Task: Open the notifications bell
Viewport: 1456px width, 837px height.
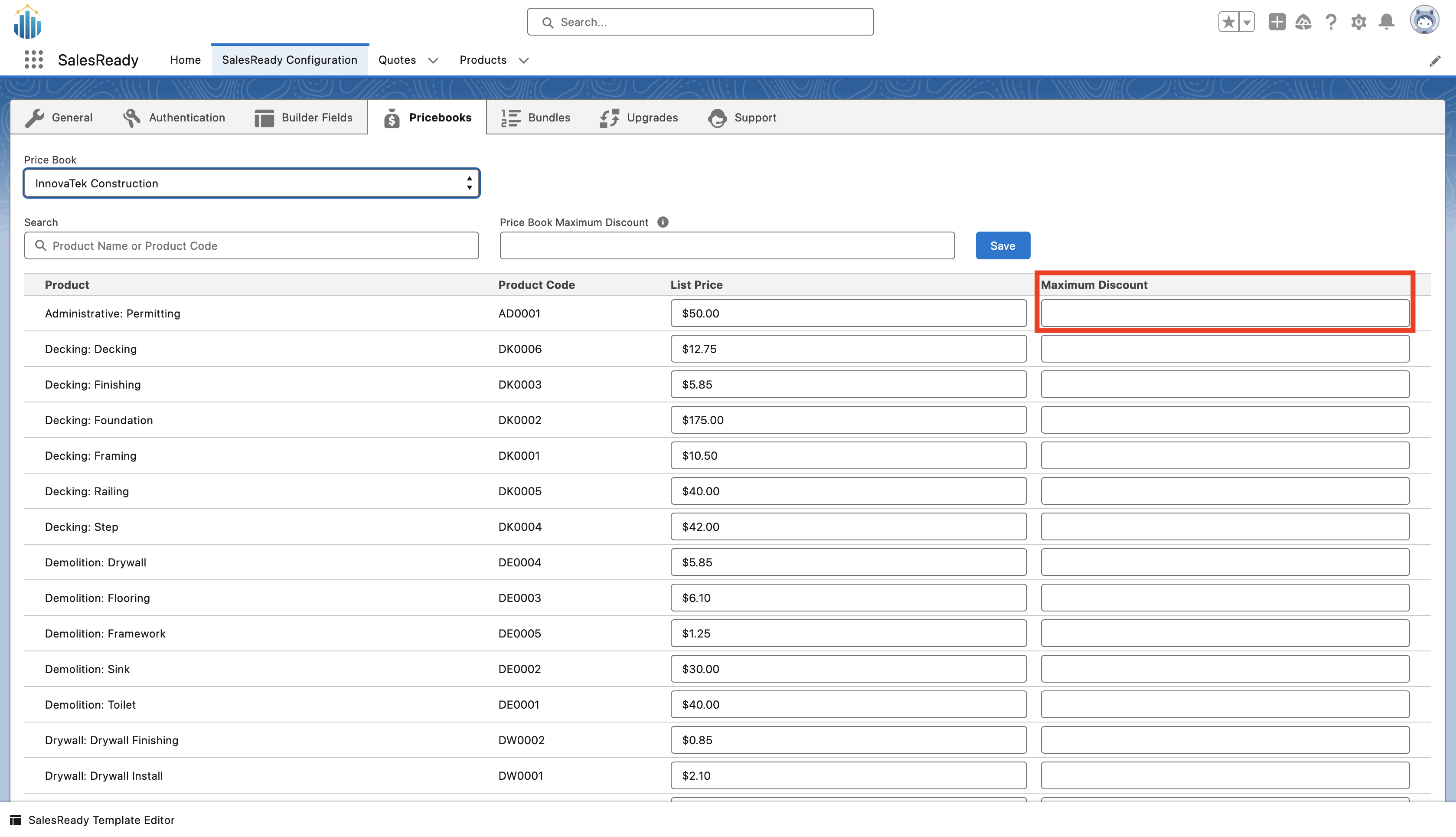Action: pos(1387,22)
